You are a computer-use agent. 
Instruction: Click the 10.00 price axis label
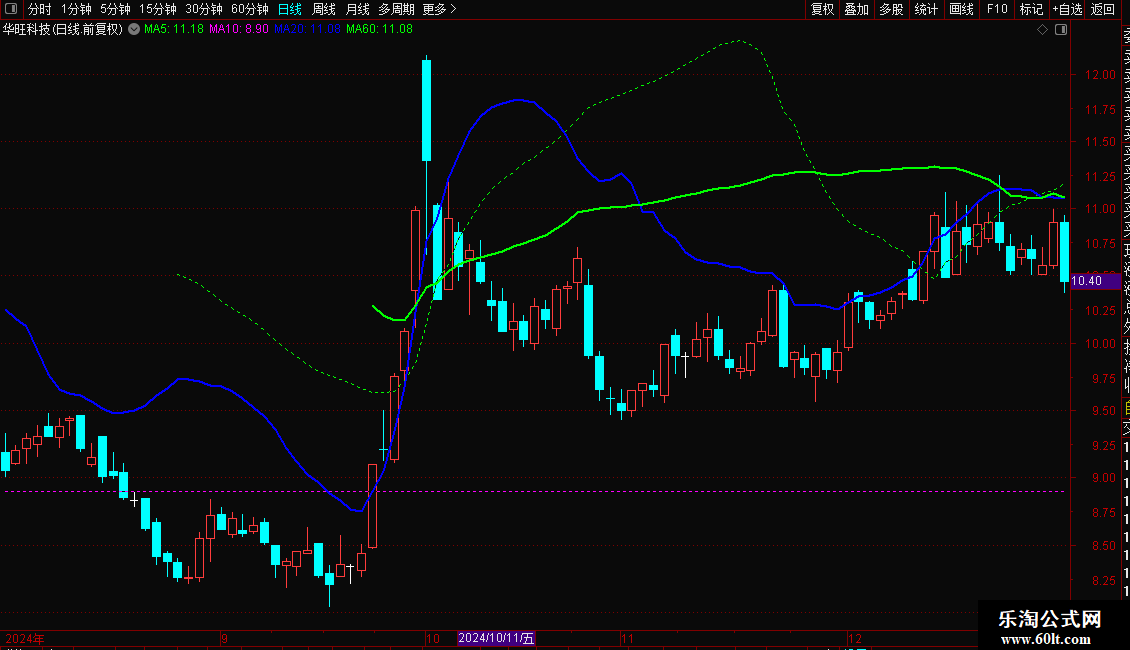click(x=1100, y=344)
